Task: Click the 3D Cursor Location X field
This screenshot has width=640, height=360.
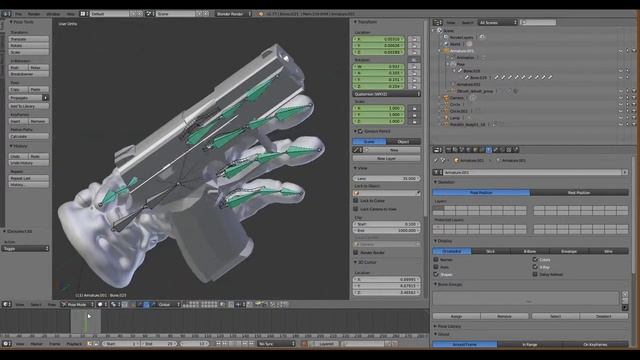Action: tap(387, 280)
